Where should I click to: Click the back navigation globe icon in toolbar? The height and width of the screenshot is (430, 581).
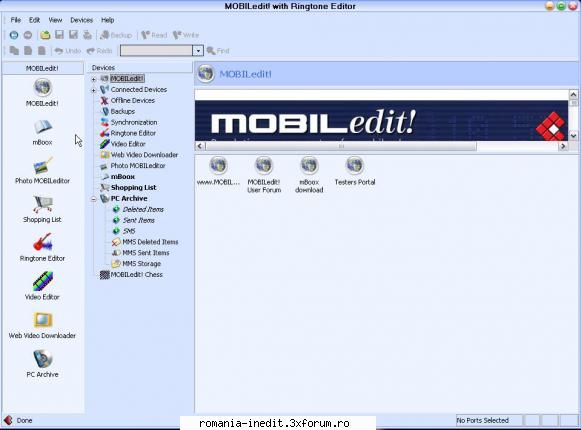coord(14,35)
